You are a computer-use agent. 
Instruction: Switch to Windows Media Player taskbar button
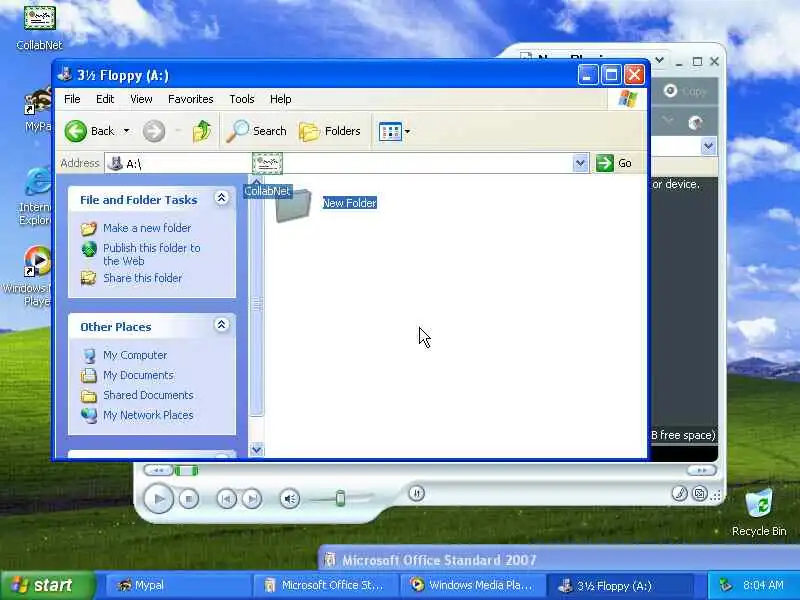[473, 585]
